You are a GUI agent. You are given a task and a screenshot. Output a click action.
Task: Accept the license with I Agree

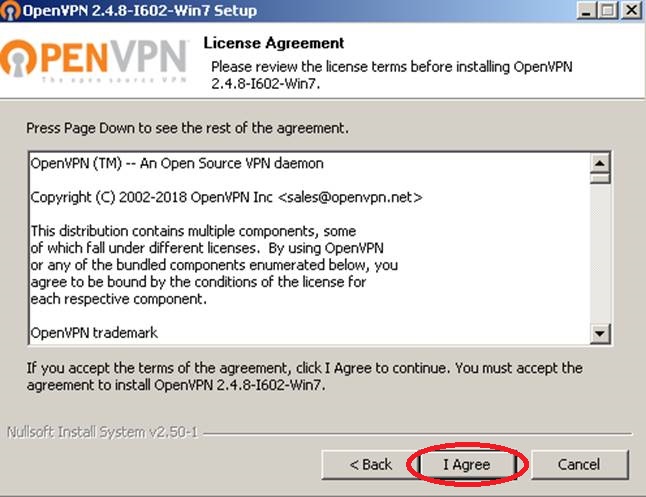click(x=467, y=464)
